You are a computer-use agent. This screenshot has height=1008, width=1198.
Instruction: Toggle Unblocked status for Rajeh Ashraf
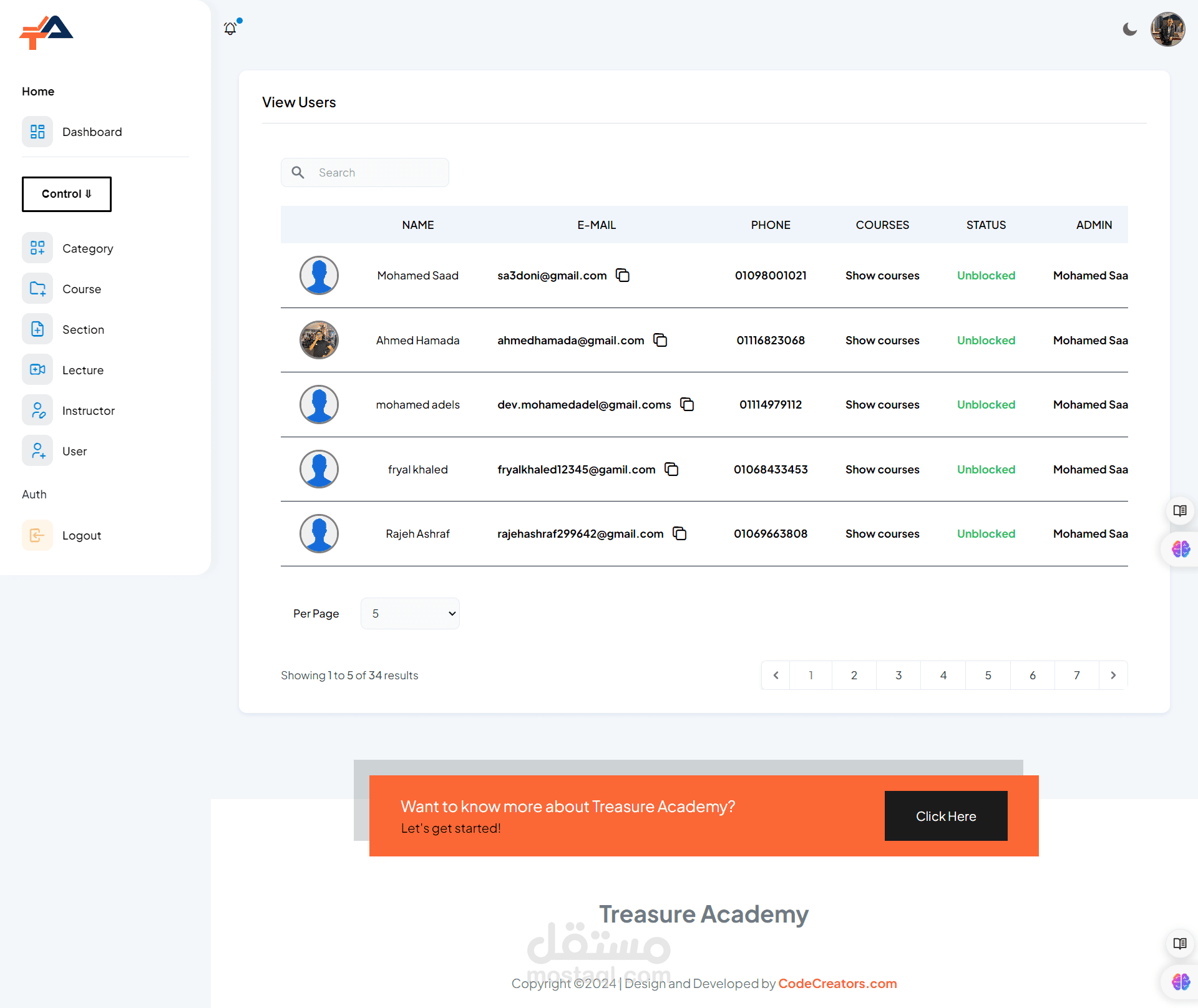pos(986,533)
